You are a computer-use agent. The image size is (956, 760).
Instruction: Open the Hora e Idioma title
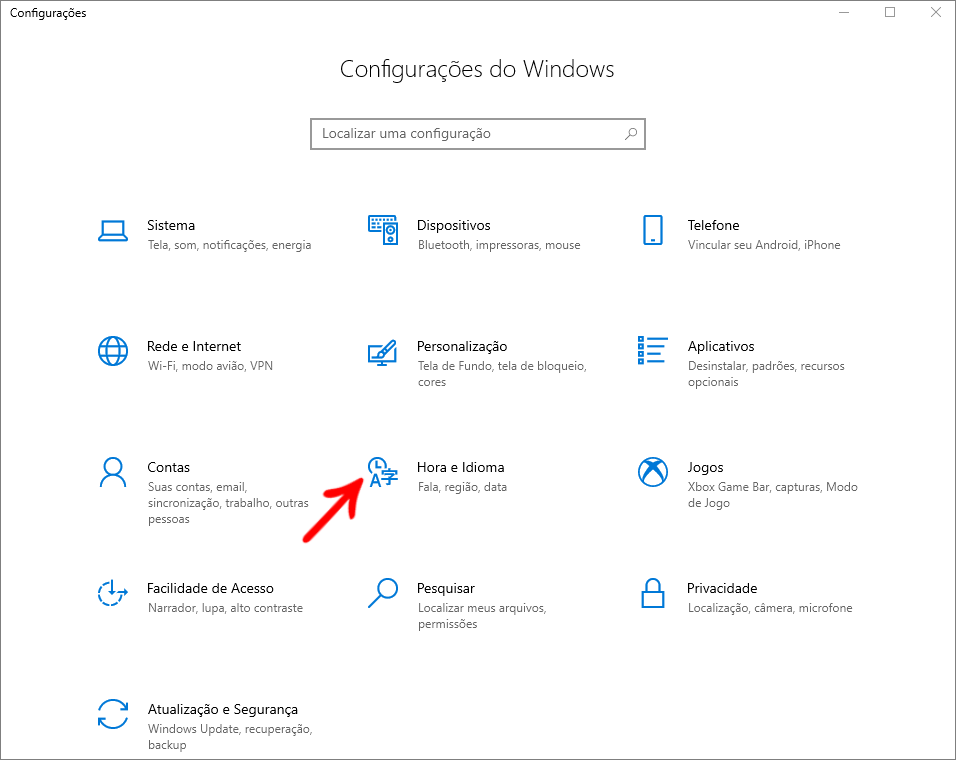pyautogui.click(x=460, y=467)
